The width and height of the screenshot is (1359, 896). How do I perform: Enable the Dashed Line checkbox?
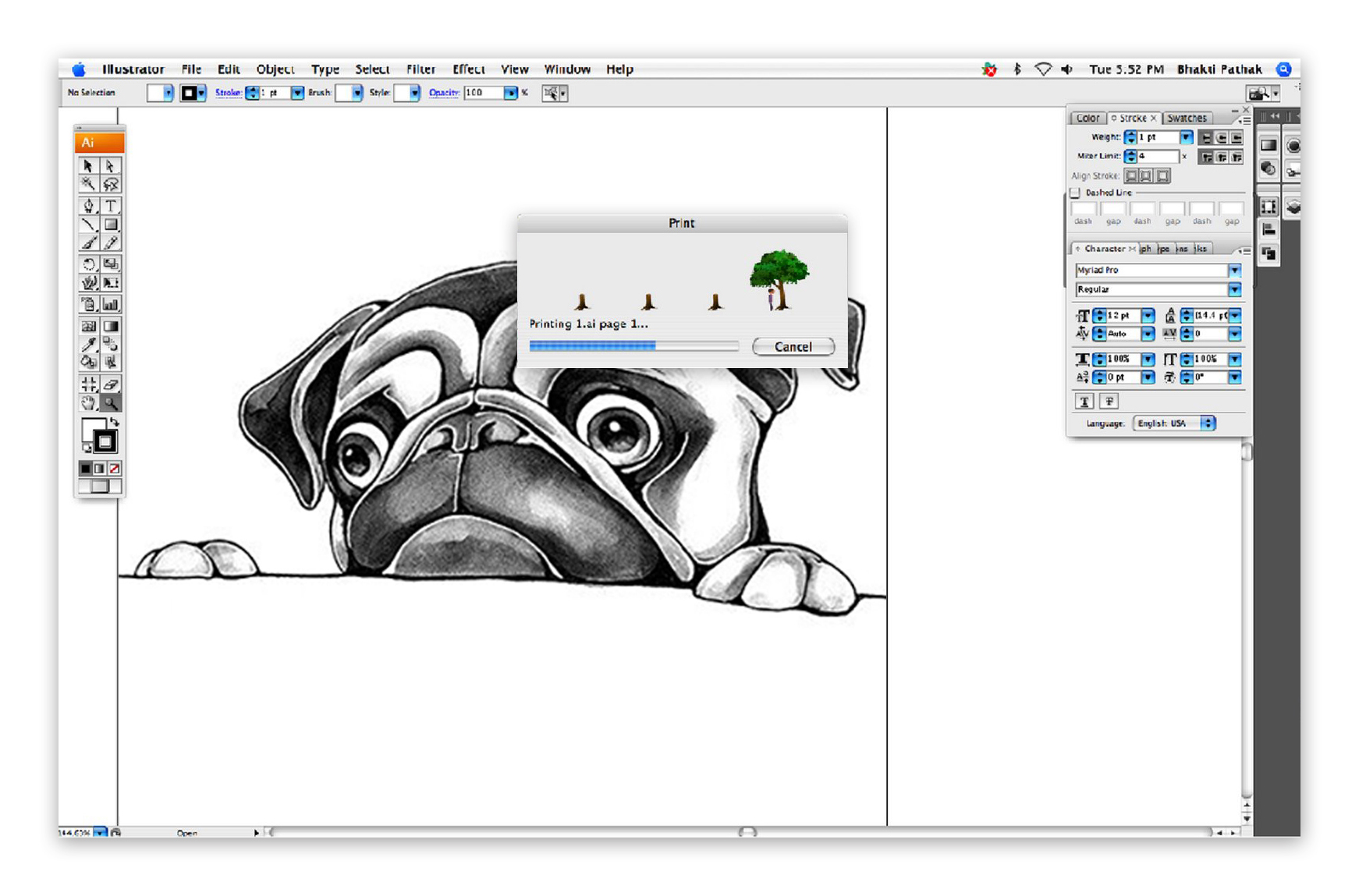coord(1075,193)
